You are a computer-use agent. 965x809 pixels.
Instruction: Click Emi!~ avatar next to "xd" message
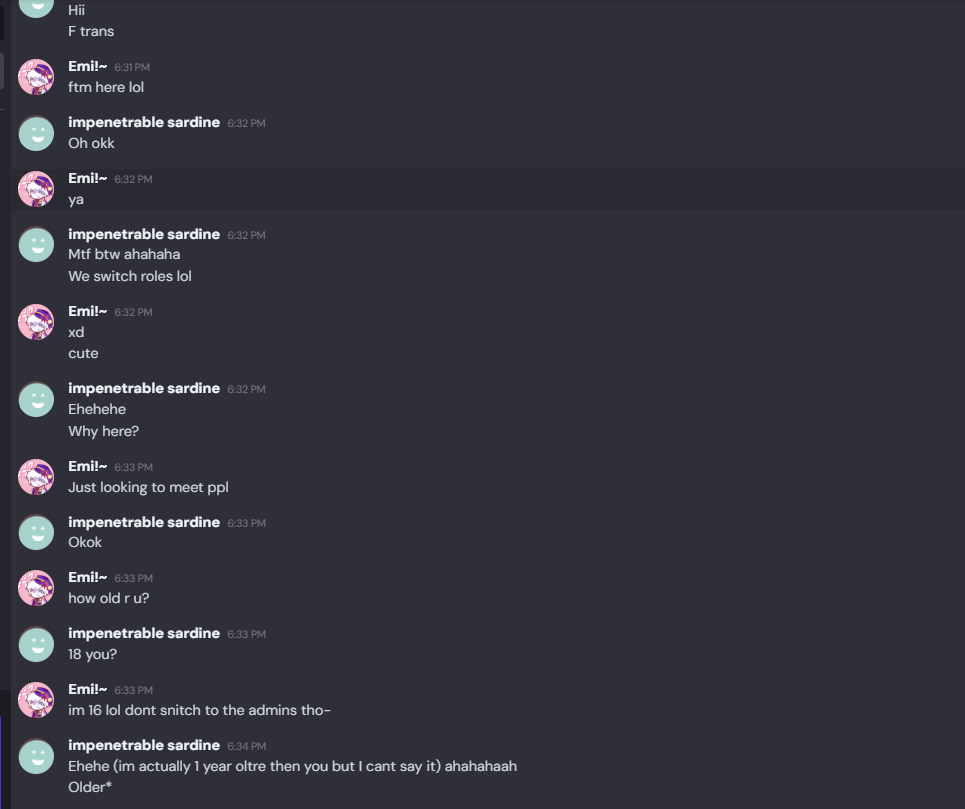pyautogui.click(x=37, y=322)
